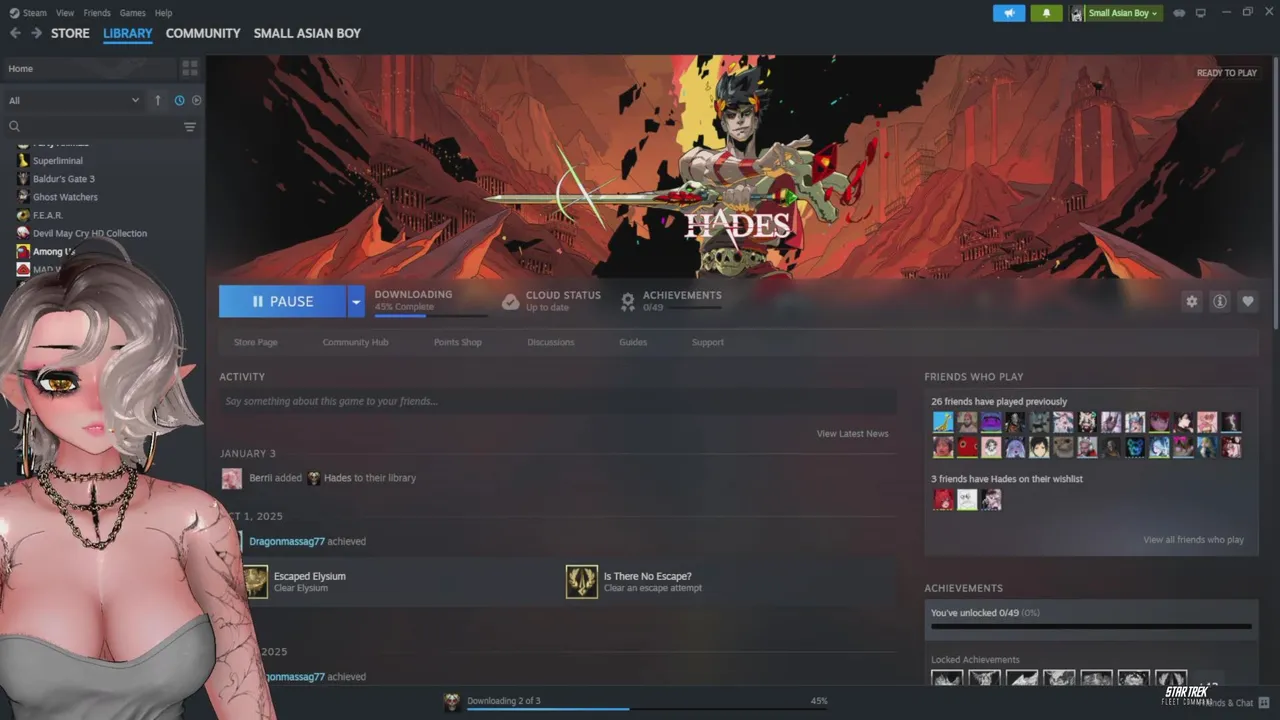The image size is (1280, 720).
Task: Open the Steam menu
Action: (35, 13)
